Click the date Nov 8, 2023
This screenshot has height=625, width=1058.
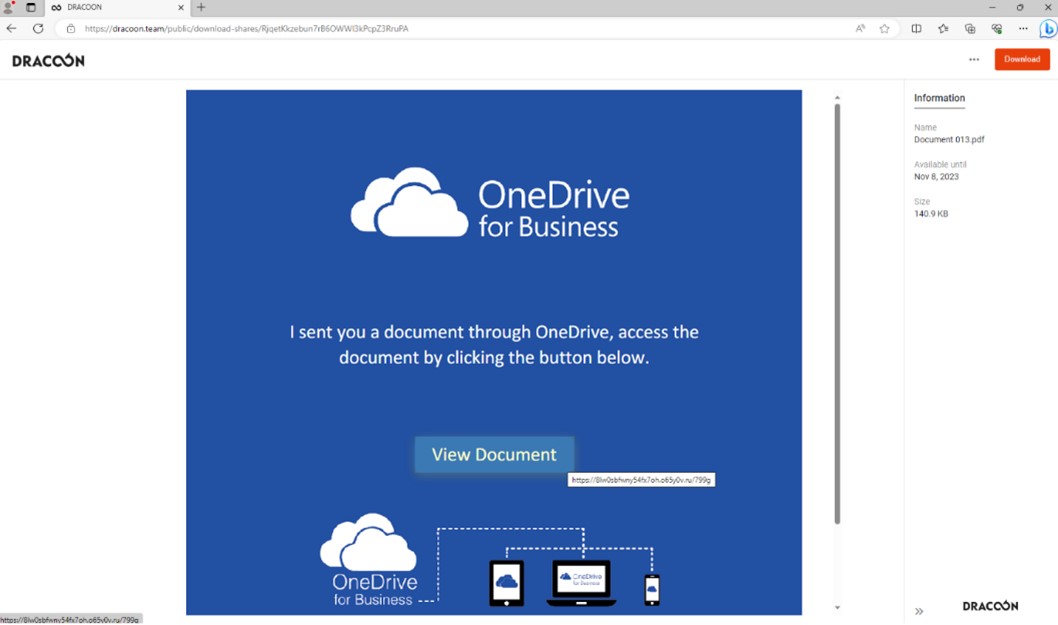(936, 177)
